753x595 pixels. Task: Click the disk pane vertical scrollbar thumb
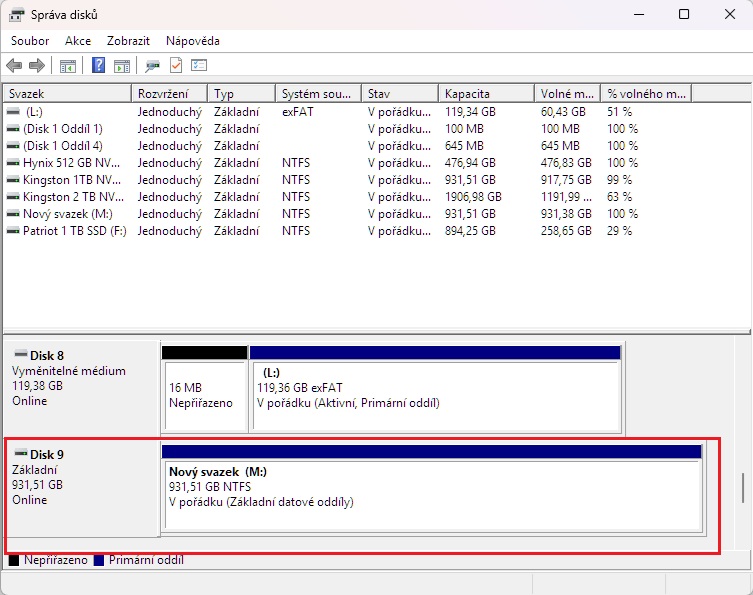[x=743, y=488]
